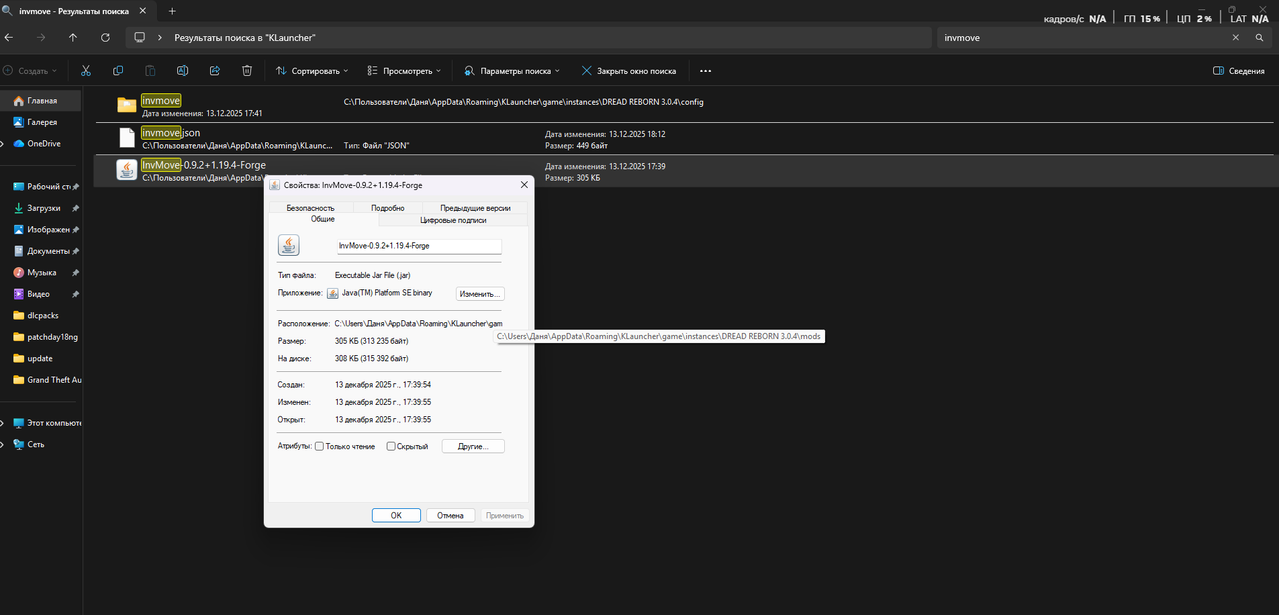Click the Share icon in Explorer toolbar
Screen dimensions: 1279x615
point(215,71)
